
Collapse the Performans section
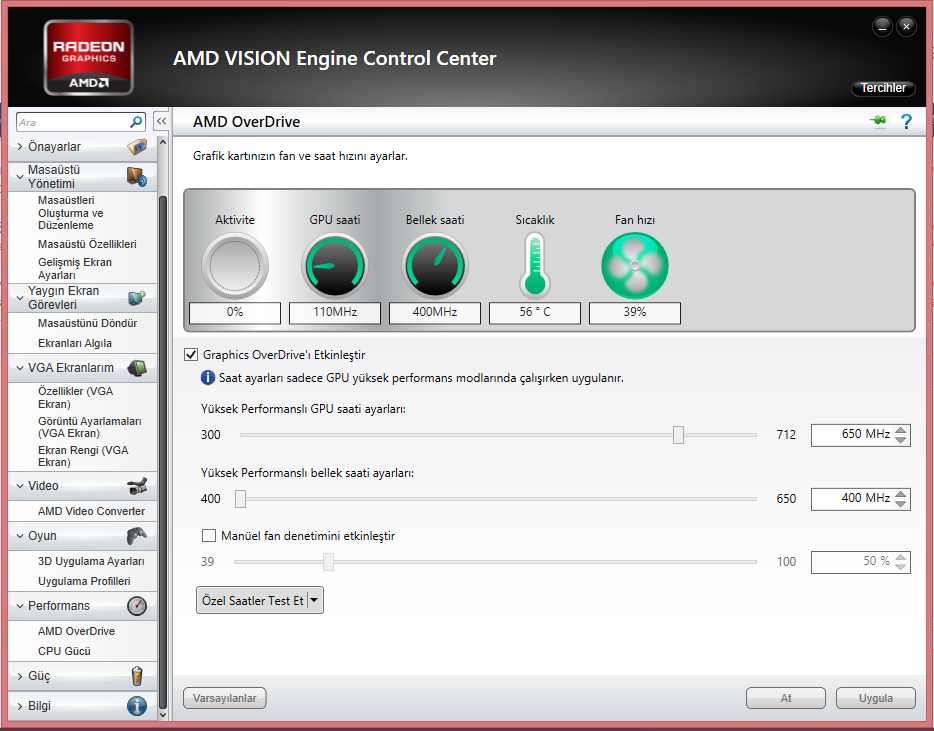[20, 606]
